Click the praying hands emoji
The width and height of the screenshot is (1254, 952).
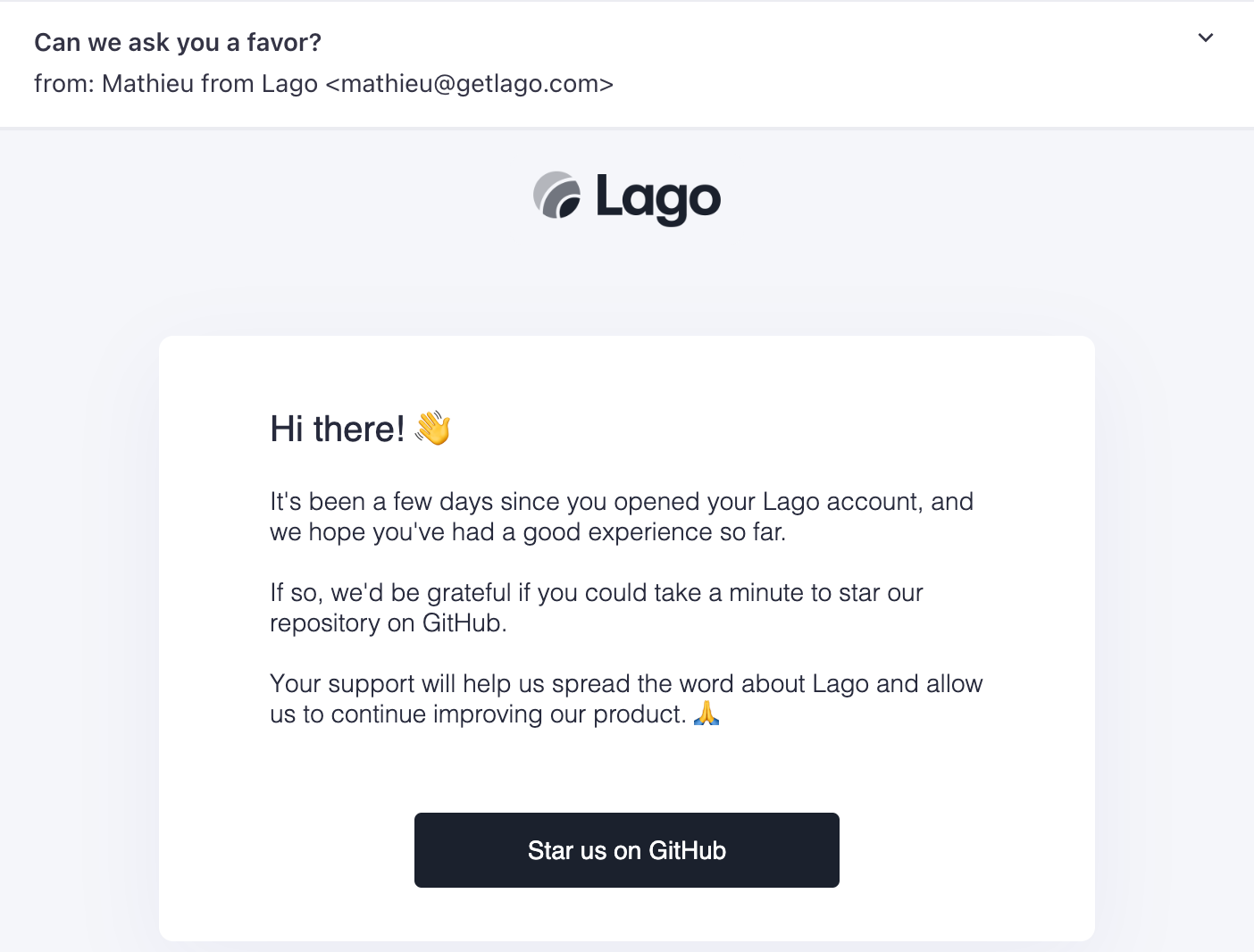pos(706,714)
